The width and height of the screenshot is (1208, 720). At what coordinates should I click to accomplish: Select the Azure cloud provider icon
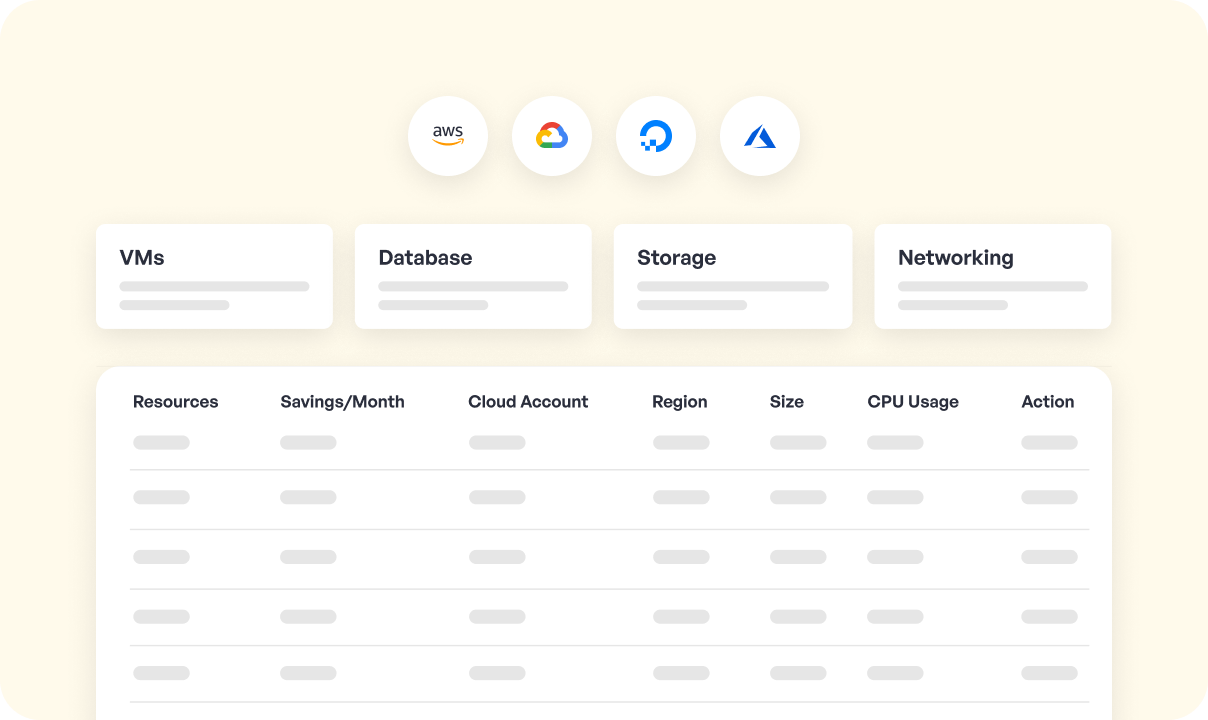(x=759, y=136)
